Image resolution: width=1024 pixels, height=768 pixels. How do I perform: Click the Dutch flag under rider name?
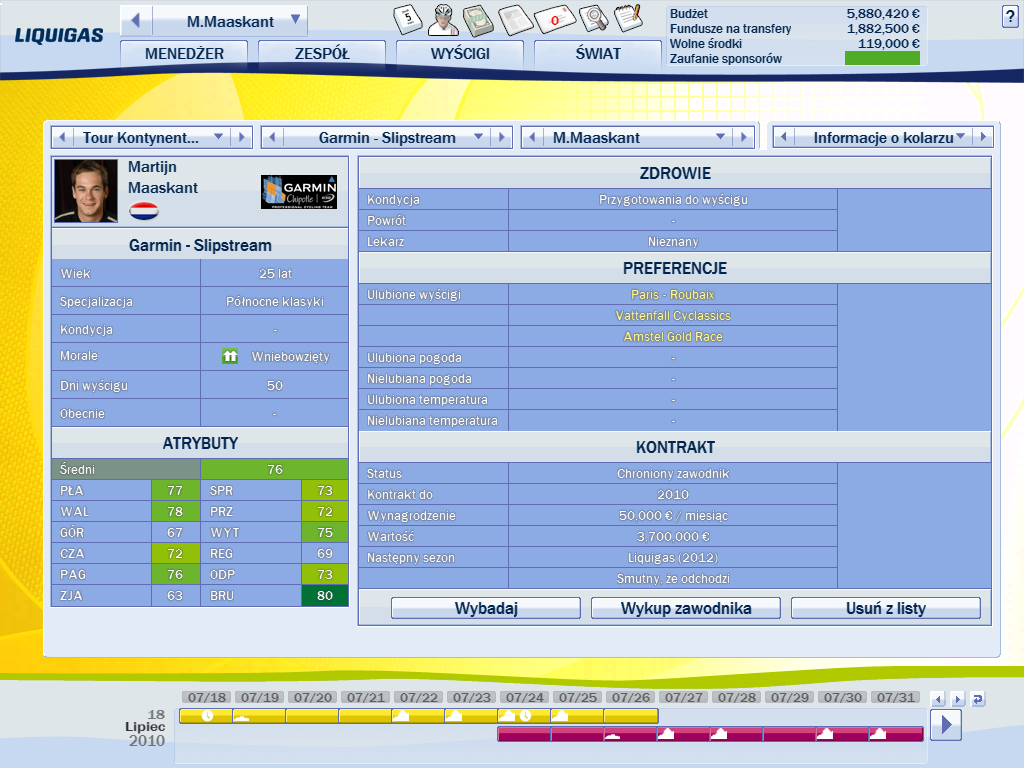[144, 211]
